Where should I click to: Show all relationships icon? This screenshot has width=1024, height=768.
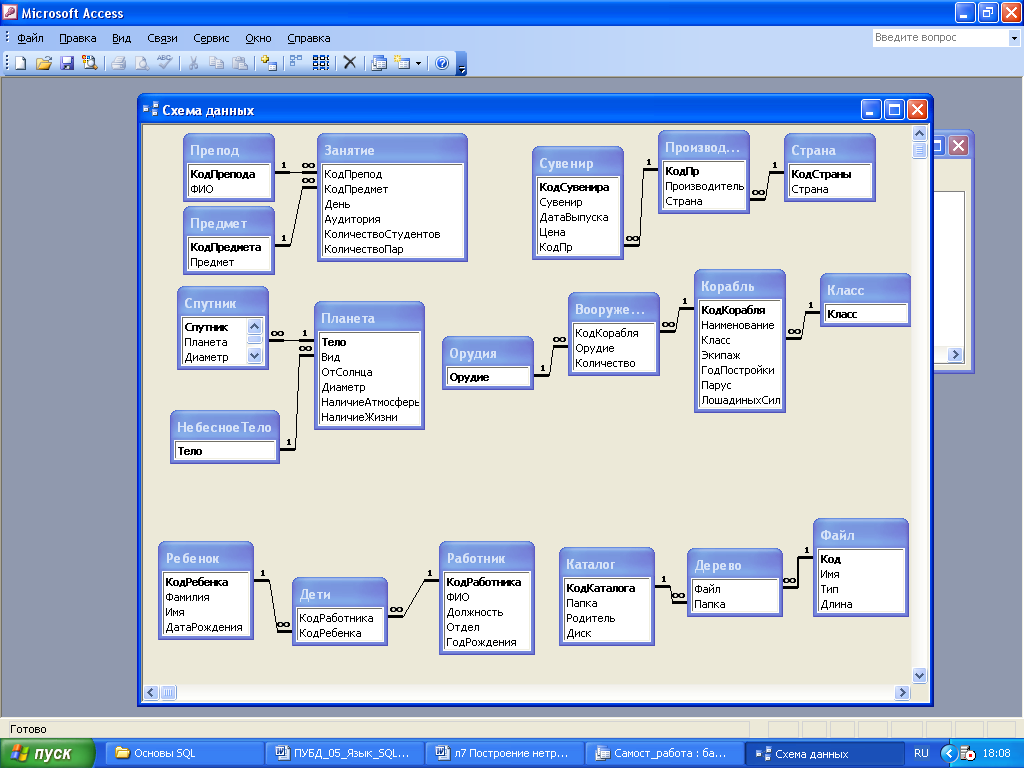[x=321, y=63]
